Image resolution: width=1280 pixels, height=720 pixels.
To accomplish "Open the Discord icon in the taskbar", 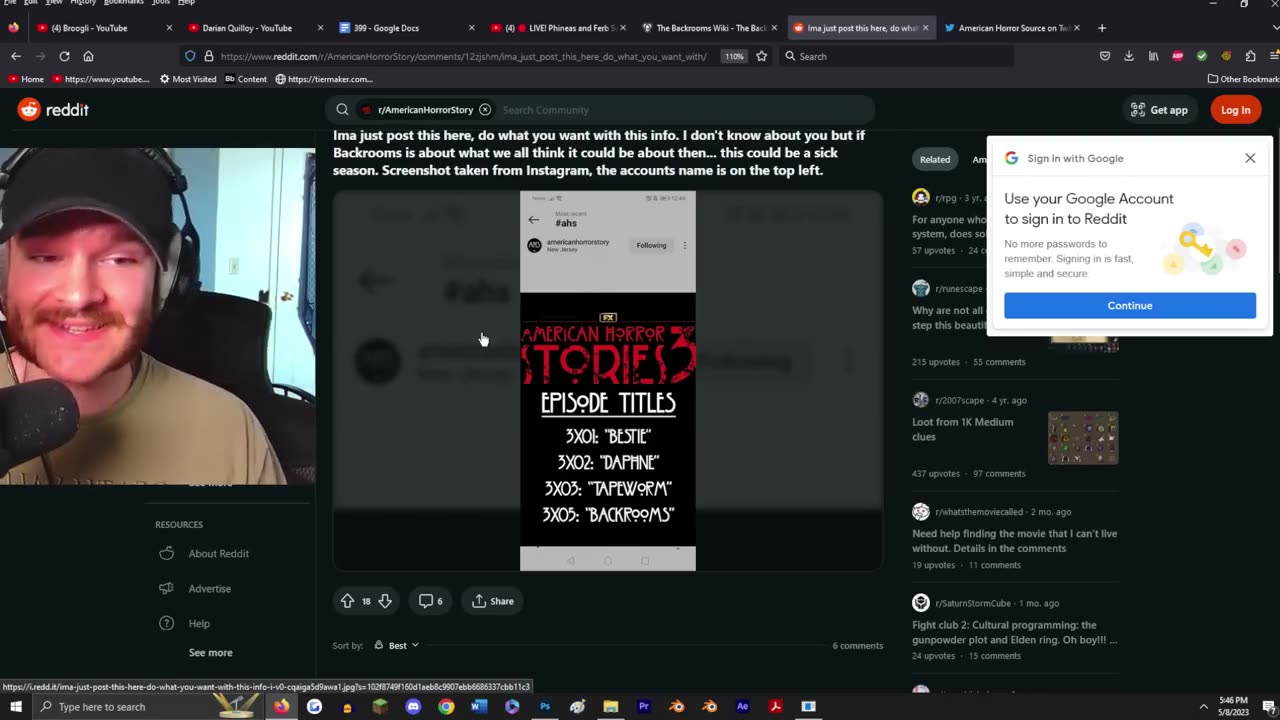I will tap(413, 707).
